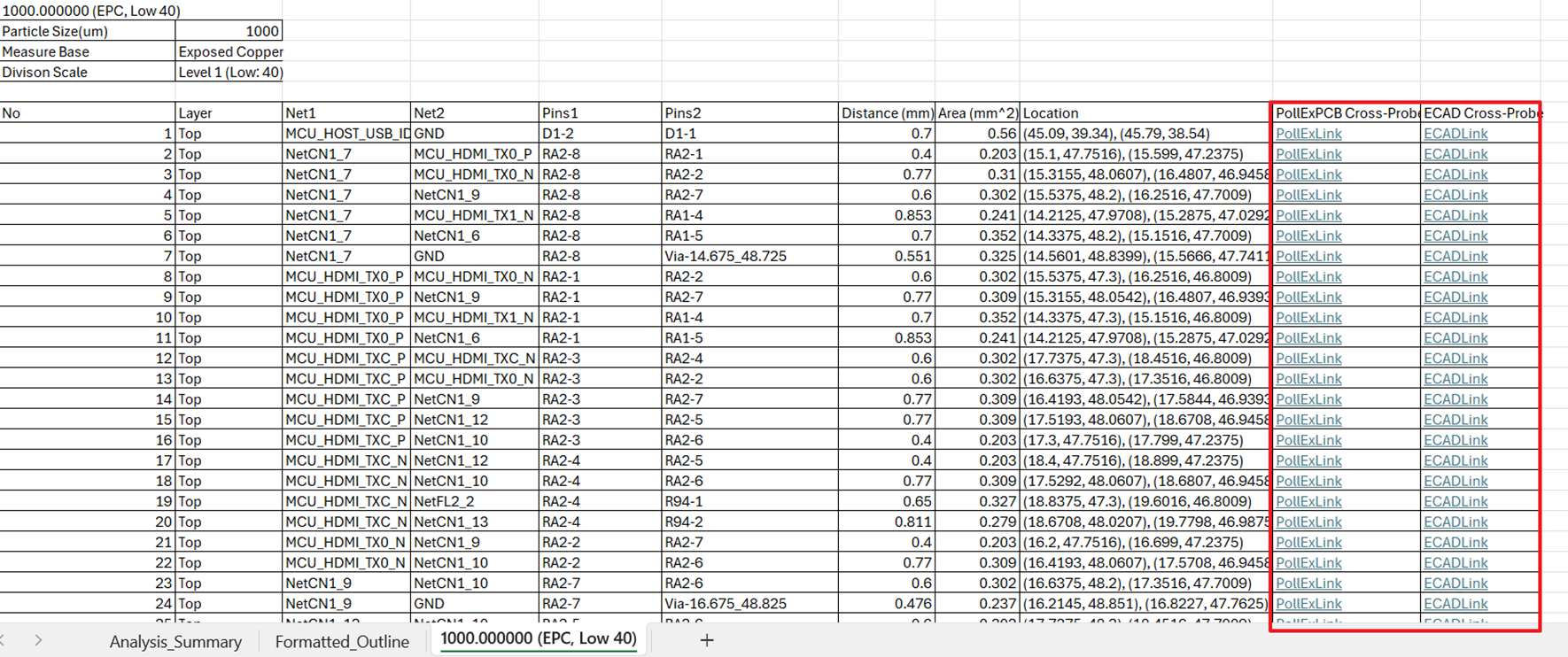The width and height of the screenshot is (1568, 657).
Task: Select the Particle Size value cell 1000
Action: [229, 31]
